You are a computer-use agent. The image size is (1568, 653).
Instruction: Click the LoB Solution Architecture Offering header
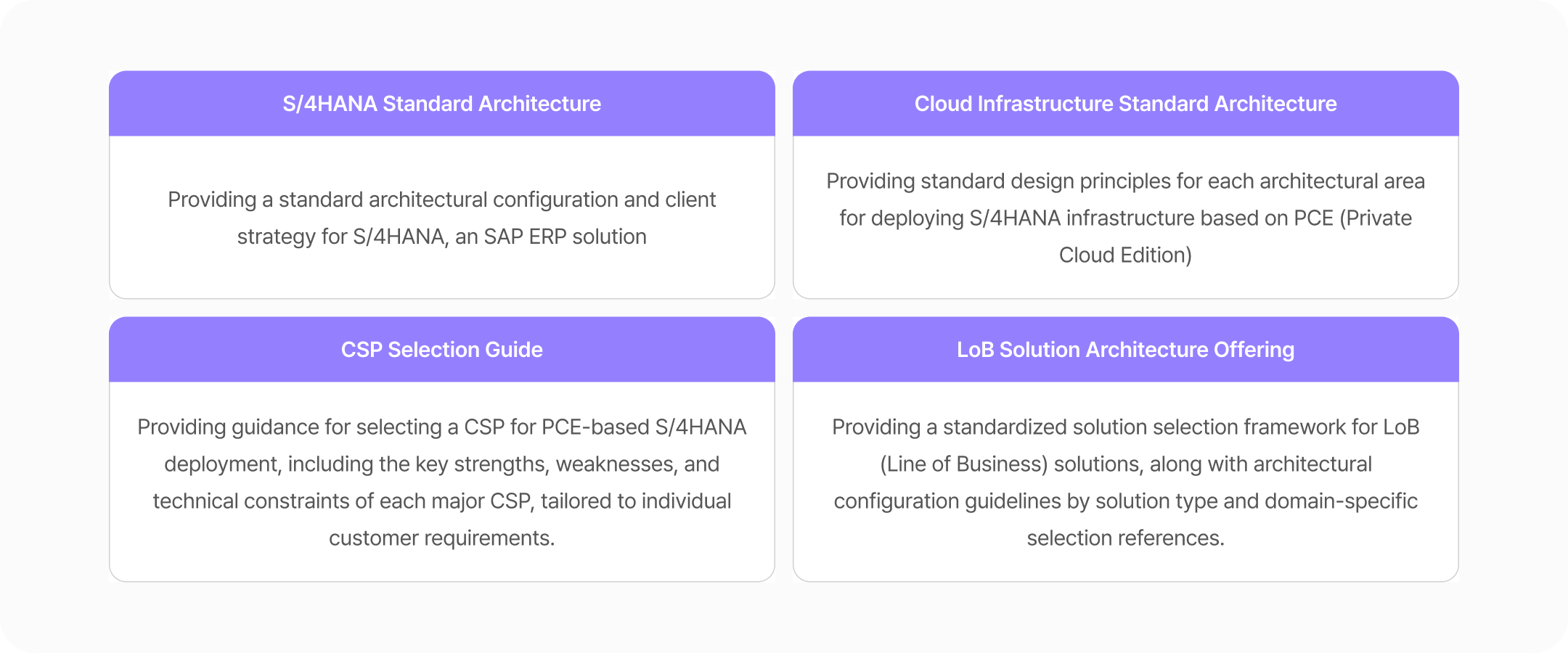point(1125,350)
